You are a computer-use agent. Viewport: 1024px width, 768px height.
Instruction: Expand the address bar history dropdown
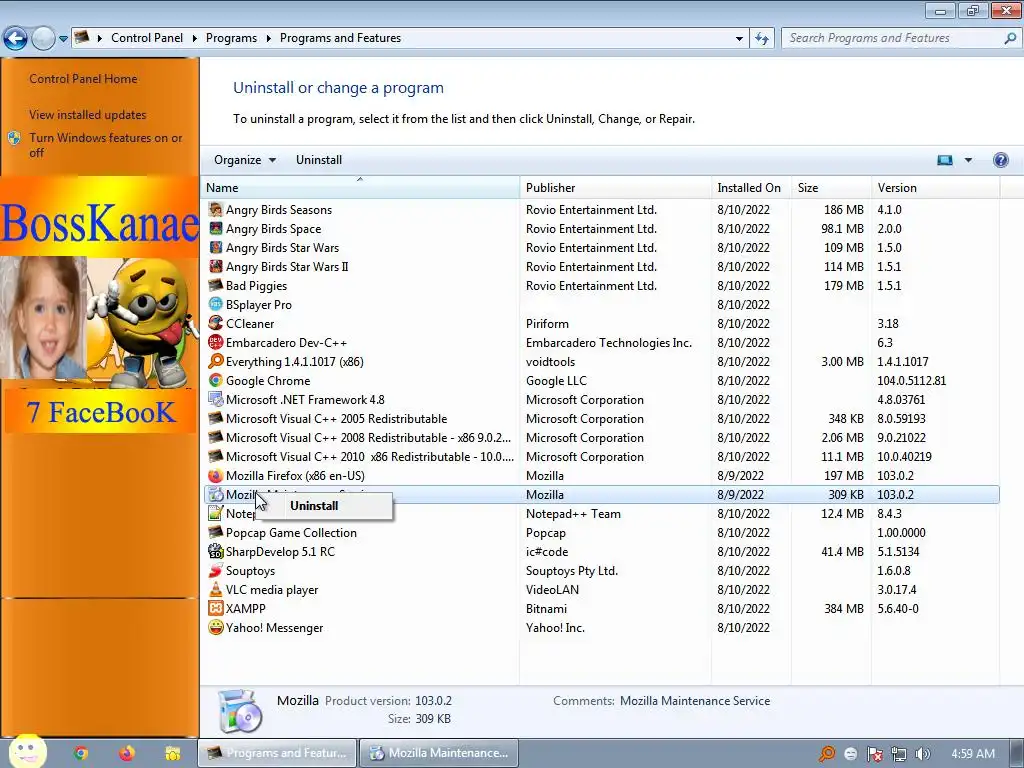tap(739, 39)
